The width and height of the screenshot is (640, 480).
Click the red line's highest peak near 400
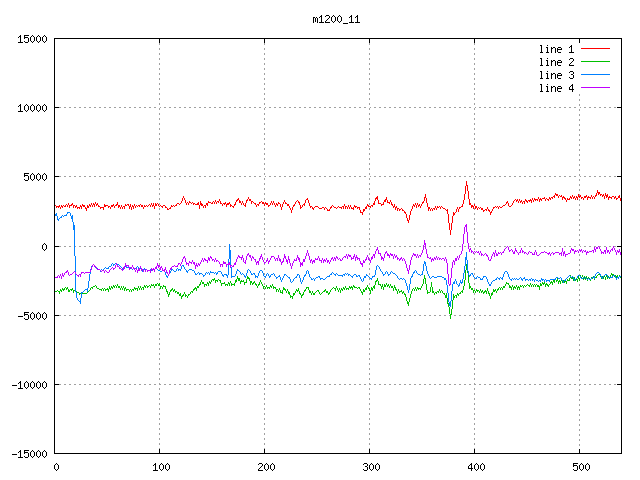tap(466, 183)
